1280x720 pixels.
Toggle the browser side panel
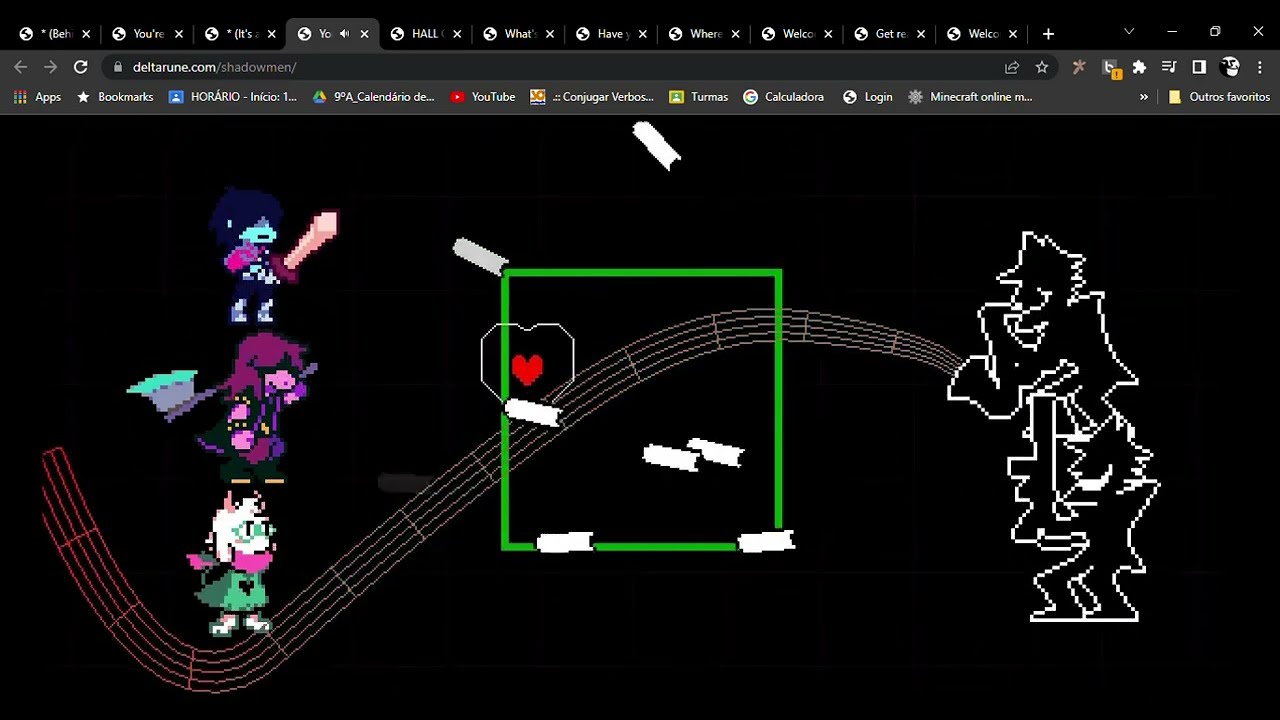pyautogui.click(x=1199, y=67)
